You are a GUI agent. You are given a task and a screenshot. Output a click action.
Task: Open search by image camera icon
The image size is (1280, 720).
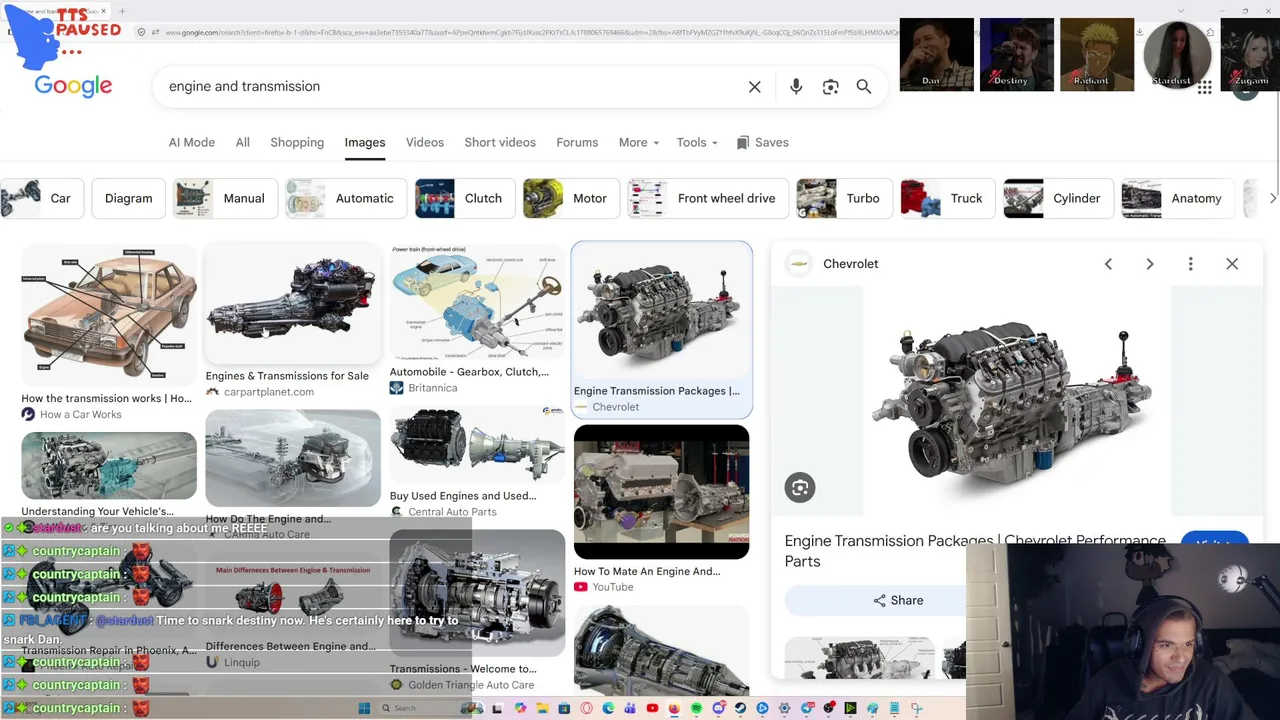[830, 87]
